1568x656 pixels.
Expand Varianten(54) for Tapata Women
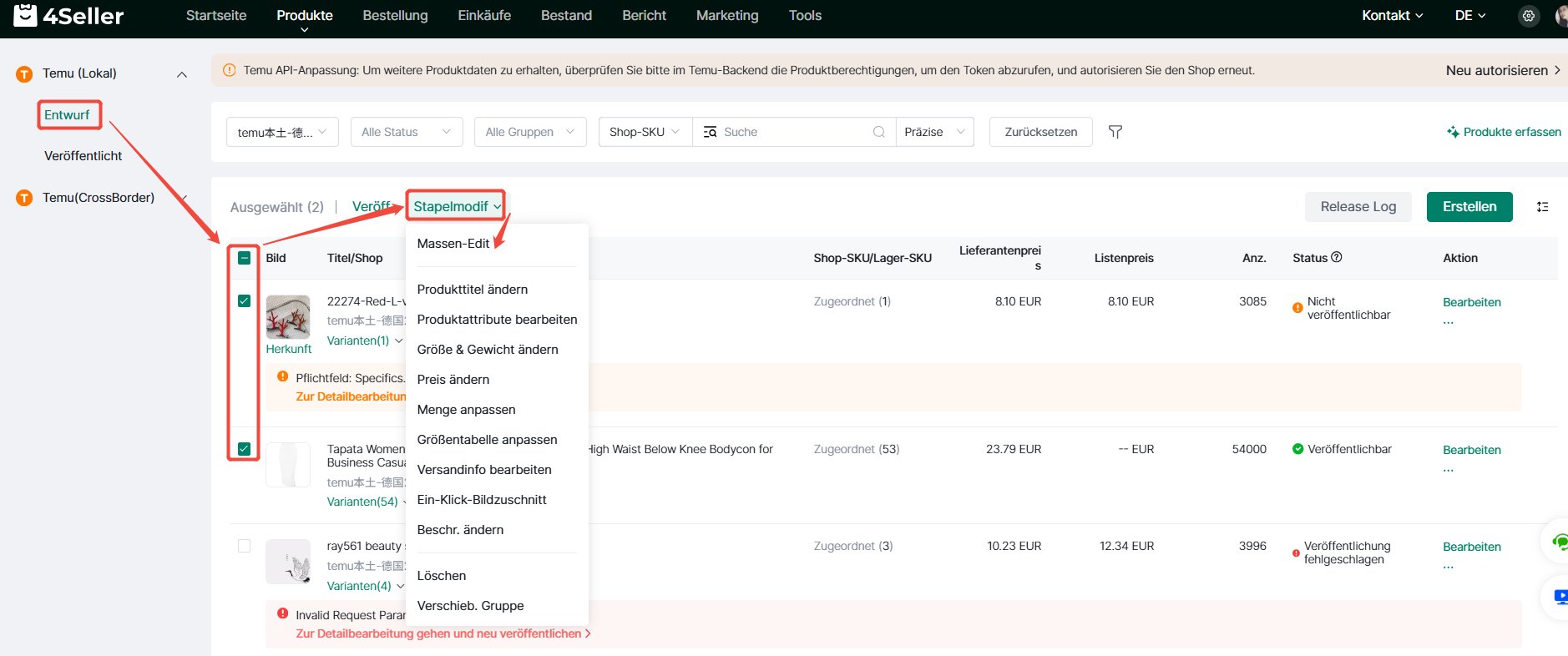click(x=367, y=502)
